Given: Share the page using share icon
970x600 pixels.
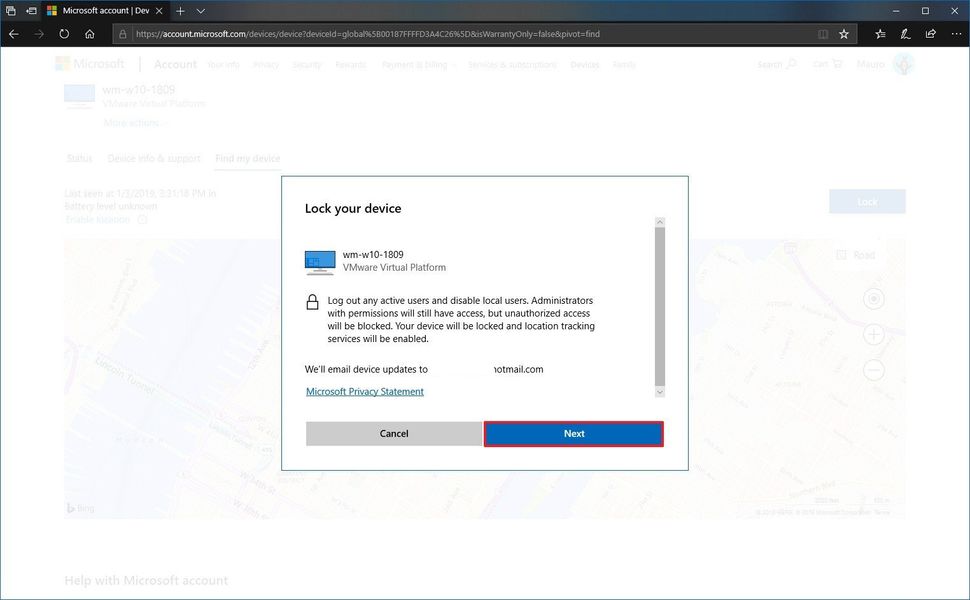Looking at the screenshot, I should click(929, 33).
